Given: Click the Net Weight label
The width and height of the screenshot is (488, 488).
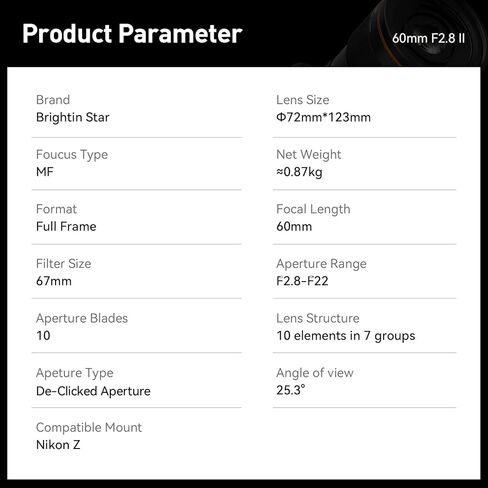Looking at the screenshot, I should pyautogui.click(x=309, y=155).
